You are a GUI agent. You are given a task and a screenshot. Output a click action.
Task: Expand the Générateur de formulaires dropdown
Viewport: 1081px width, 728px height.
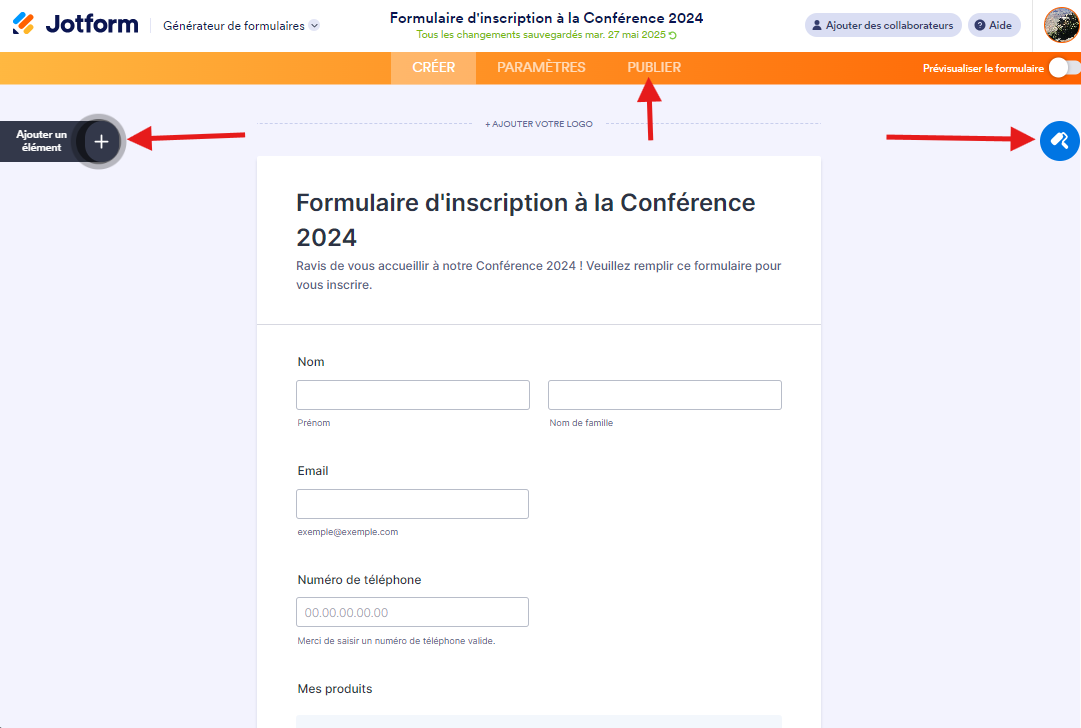click(x=314, y=26)
